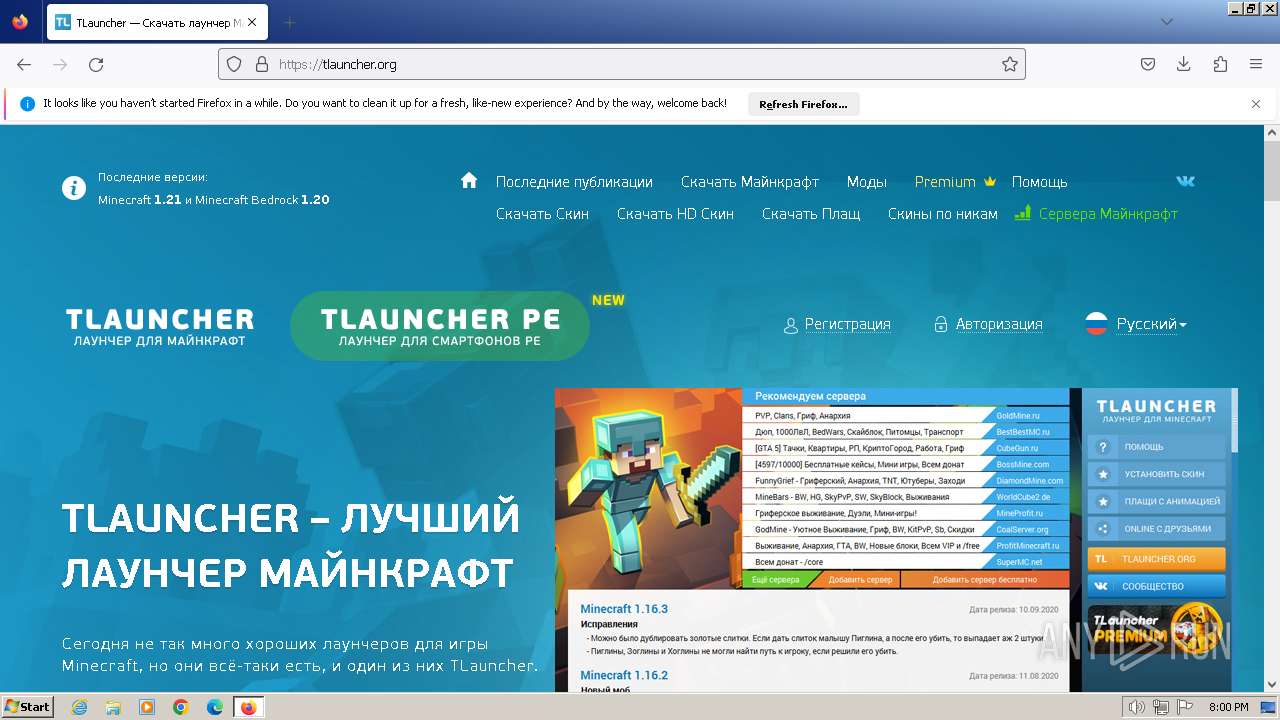This screenshot has width=1280, height=720.
Task: Open Скачать Майнкрафт menu item
Action: 750,182
